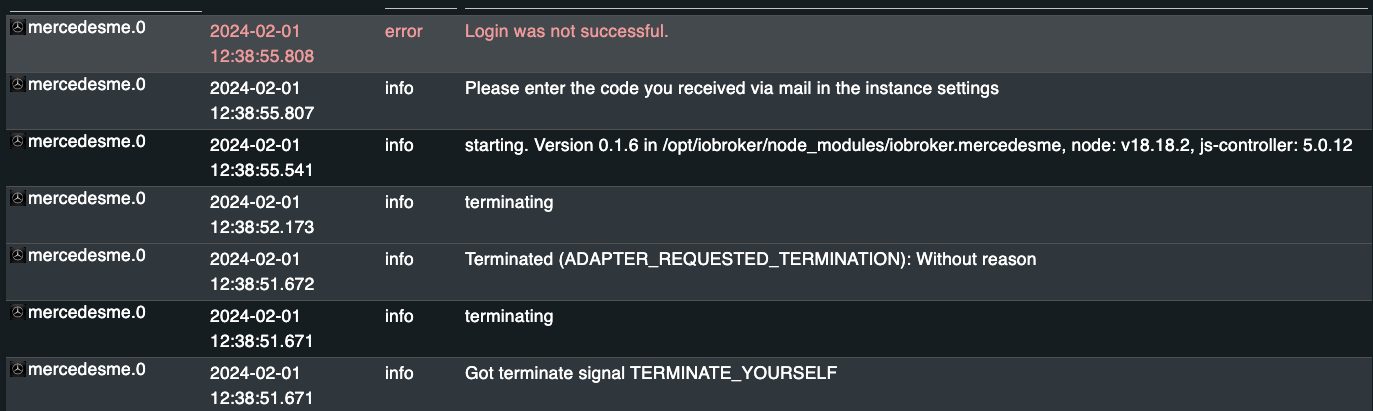This screenshot has height=411, width=1373.
Task: Select the 'mercedesme.0' source name in the error row
Action: tap(86, 28)
